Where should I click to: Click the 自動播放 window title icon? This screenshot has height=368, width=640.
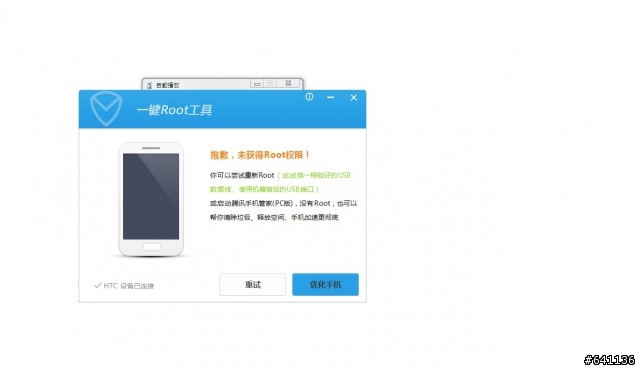(x=149, y=85)
